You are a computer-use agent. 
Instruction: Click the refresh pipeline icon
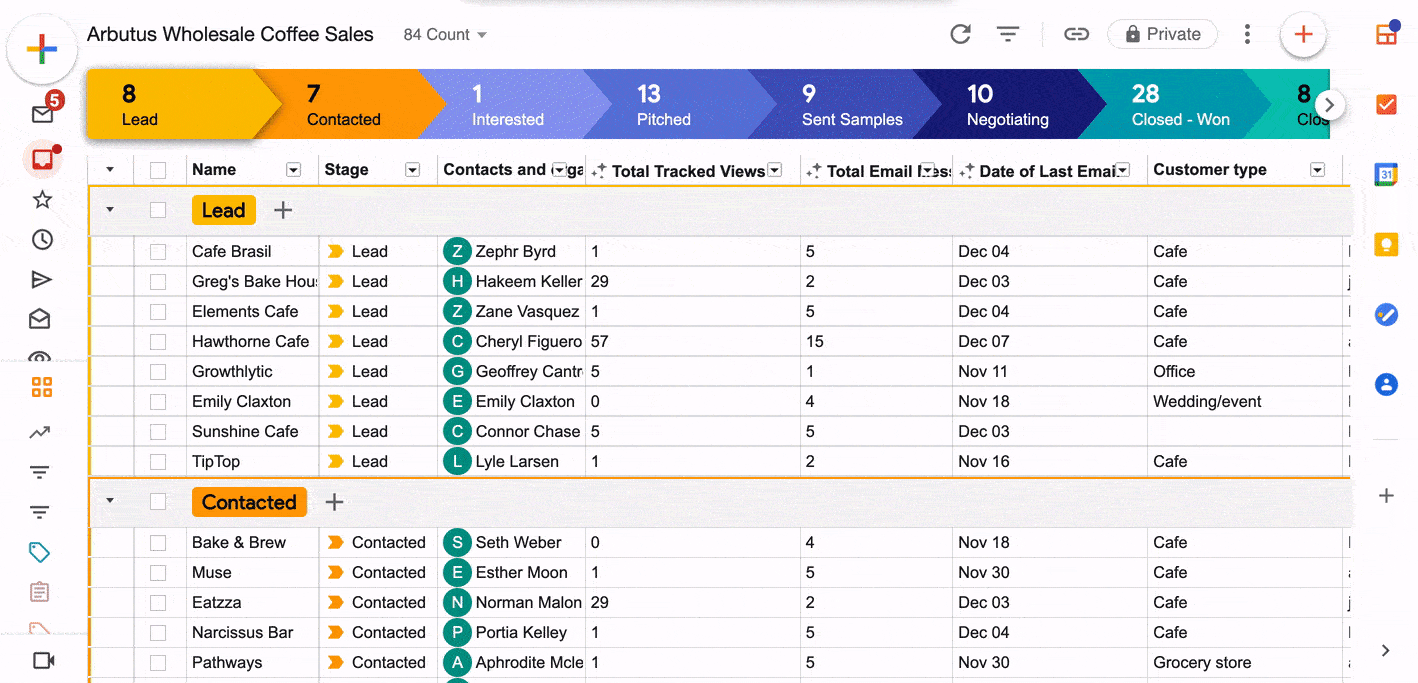960,34
